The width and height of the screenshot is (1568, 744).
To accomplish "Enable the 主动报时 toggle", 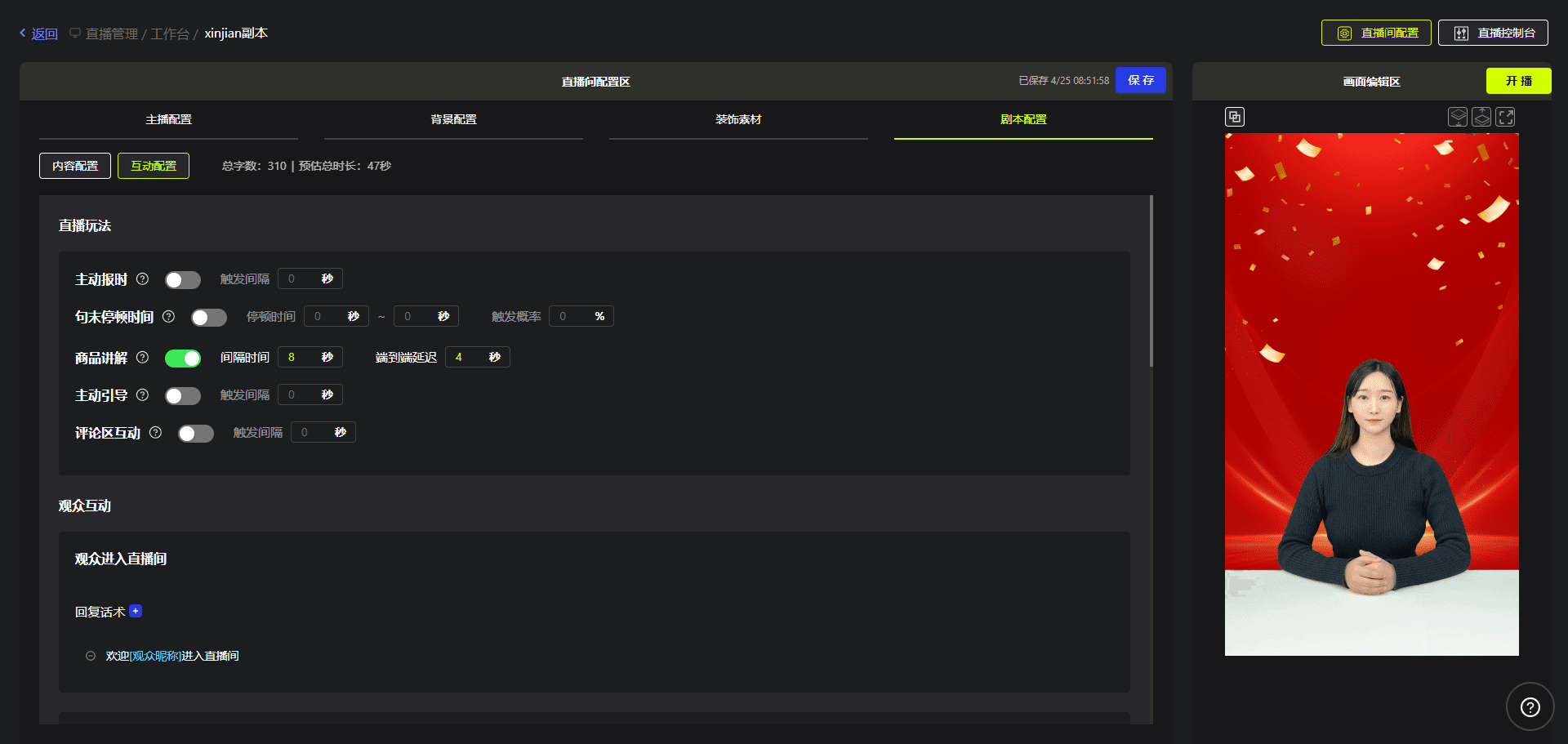I will (x=183, y=280).
